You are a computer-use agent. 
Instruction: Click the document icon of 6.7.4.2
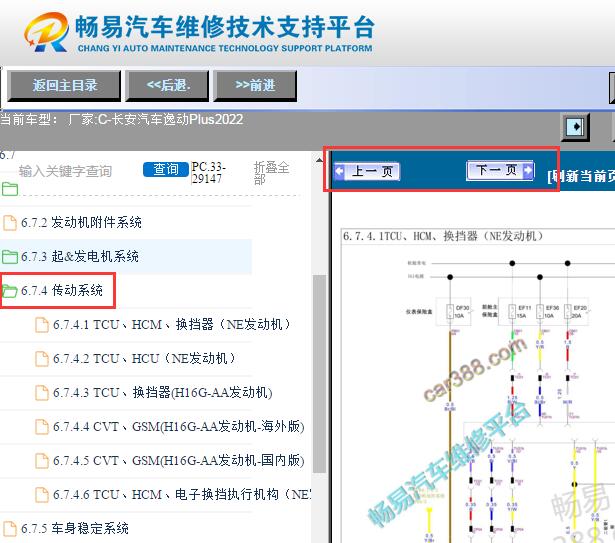pyautogui.click(x=42, y=359)
